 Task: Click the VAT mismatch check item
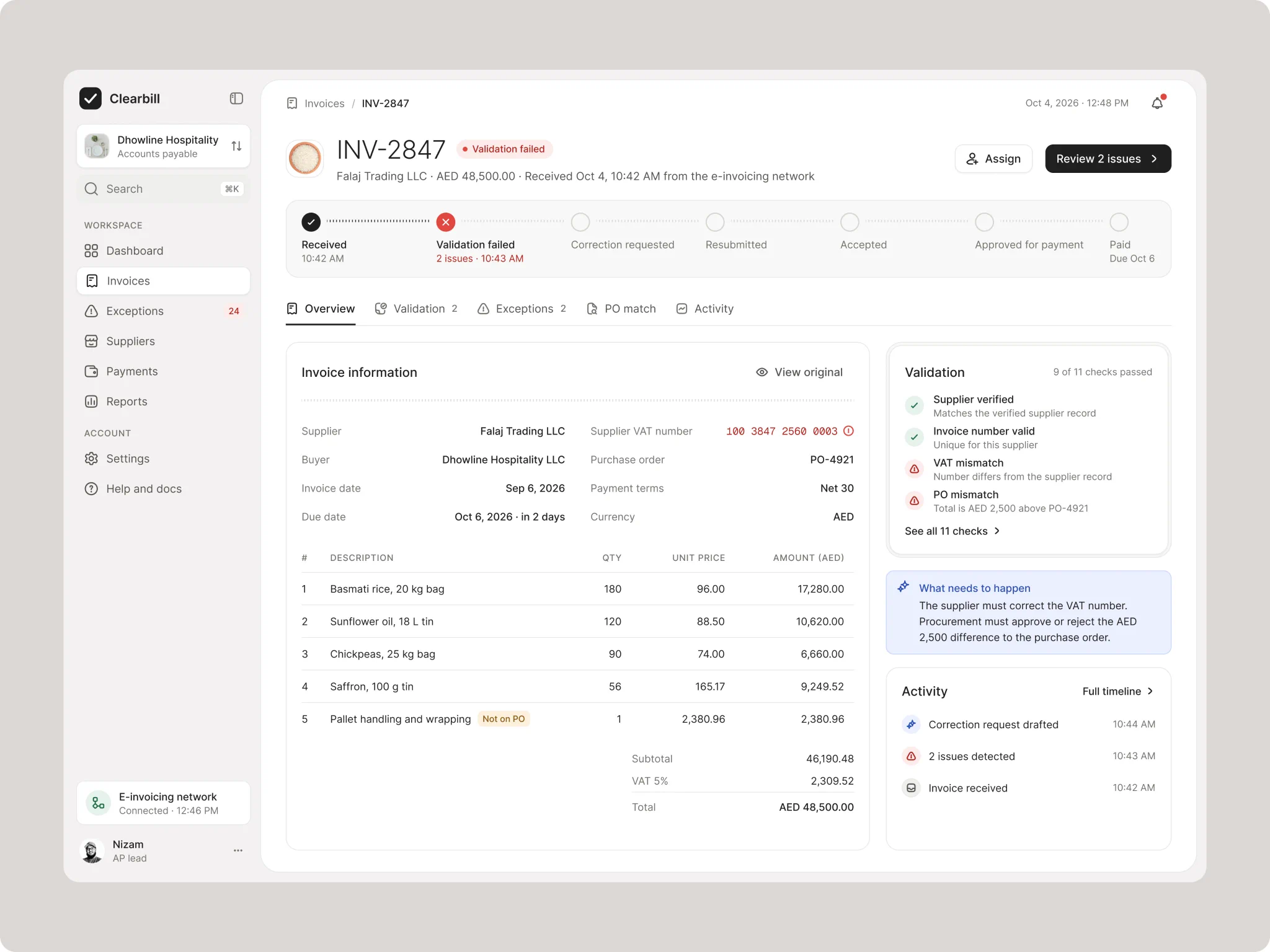tap(1028, 469)
